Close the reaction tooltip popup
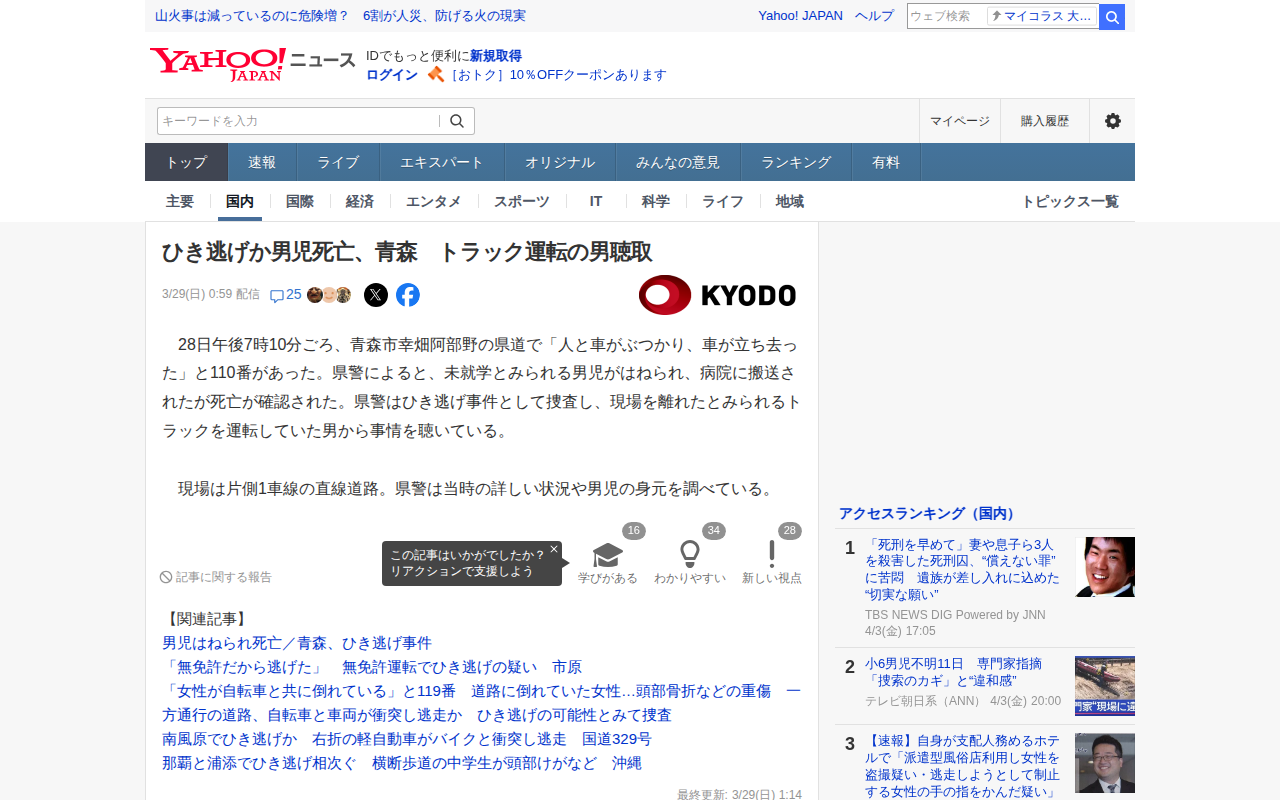The image size is (1280, 800). pos(554,549)
